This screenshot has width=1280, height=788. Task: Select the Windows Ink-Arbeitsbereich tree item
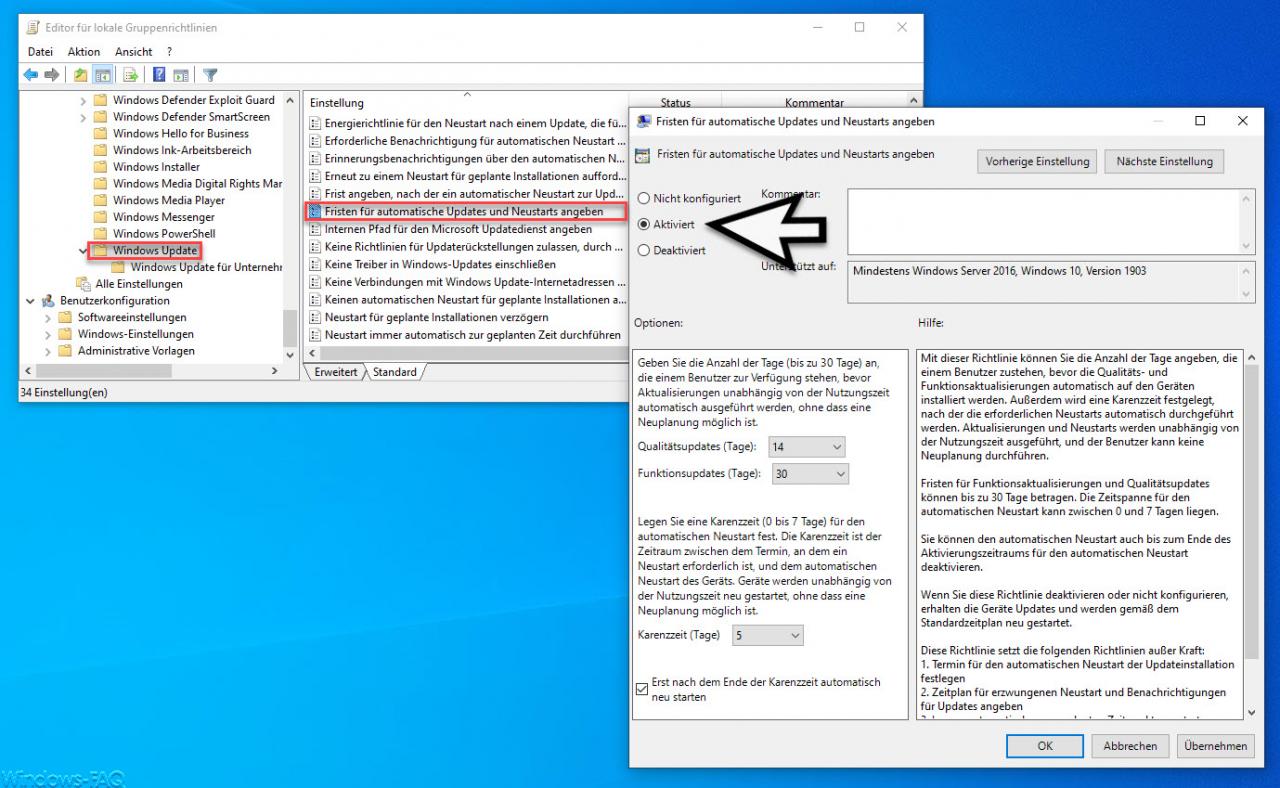[x=182, y=150]
